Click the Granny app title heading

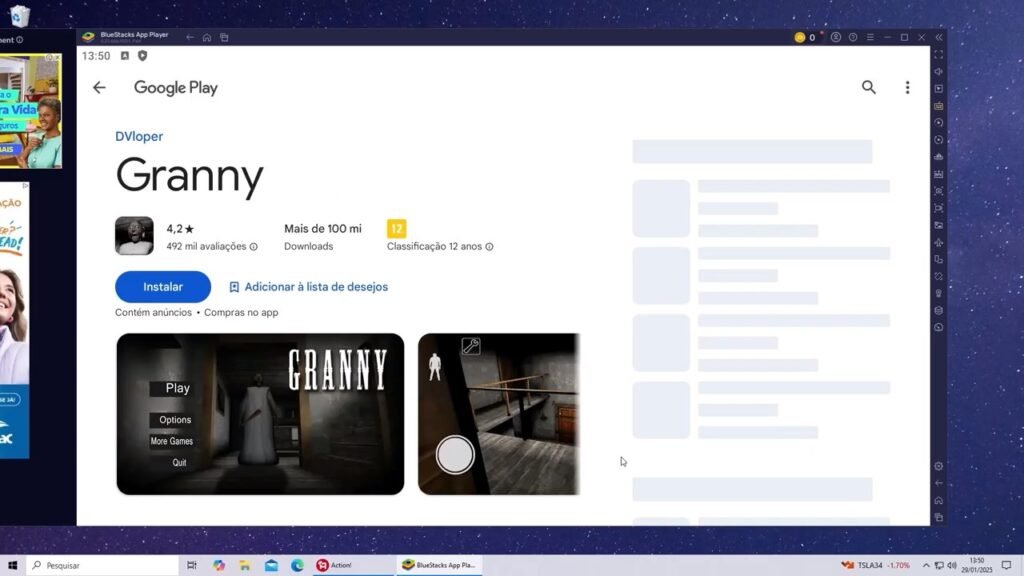[x=189, y=176]
